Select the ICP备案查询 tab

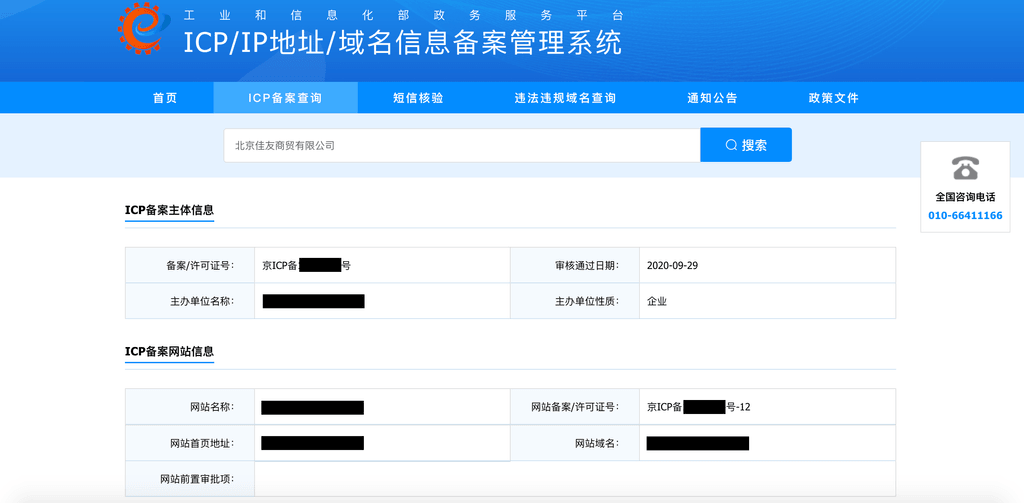point(285,98)
